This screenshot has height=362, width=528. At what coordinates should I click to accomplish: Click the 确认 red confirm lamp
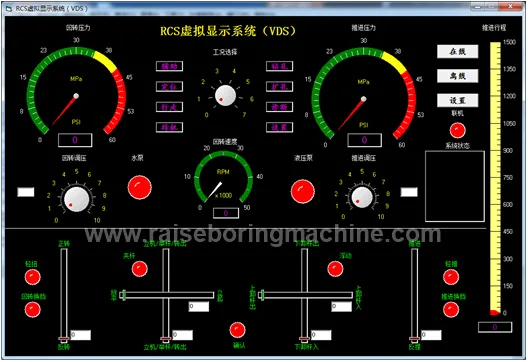(237, 330)
